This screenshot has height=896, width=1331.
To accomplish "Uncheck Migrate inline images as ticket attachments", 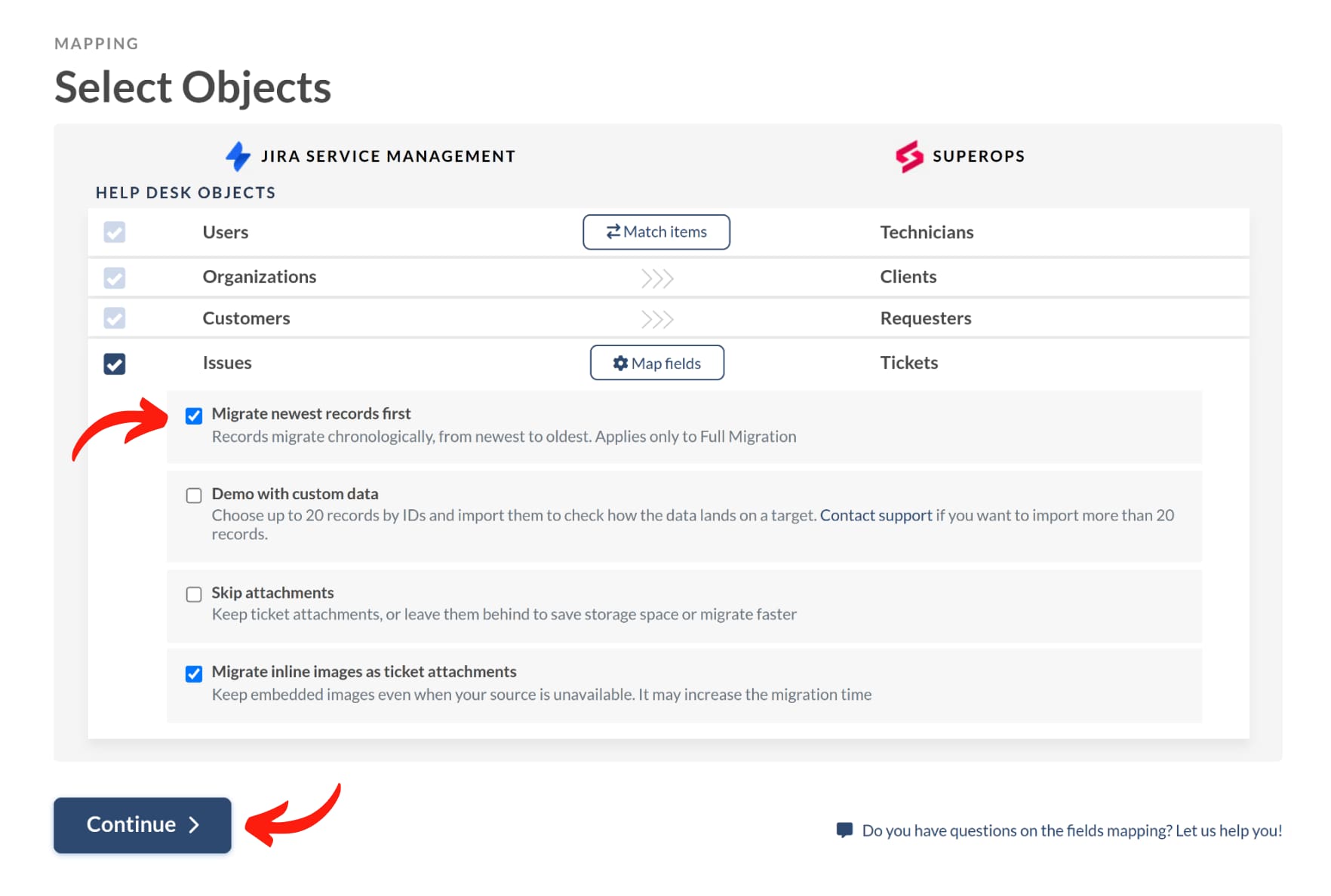I will pos(194,674).
